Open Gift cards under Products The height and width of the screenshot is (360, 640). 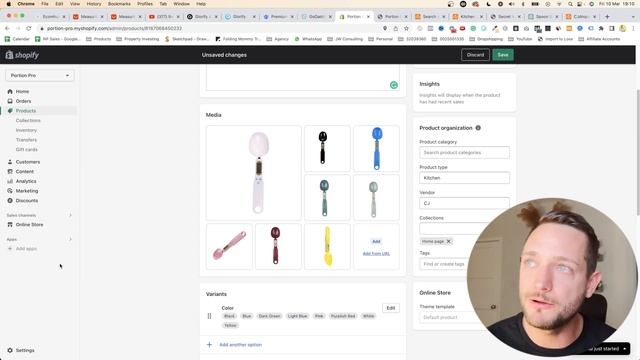(x=27, y=150)
